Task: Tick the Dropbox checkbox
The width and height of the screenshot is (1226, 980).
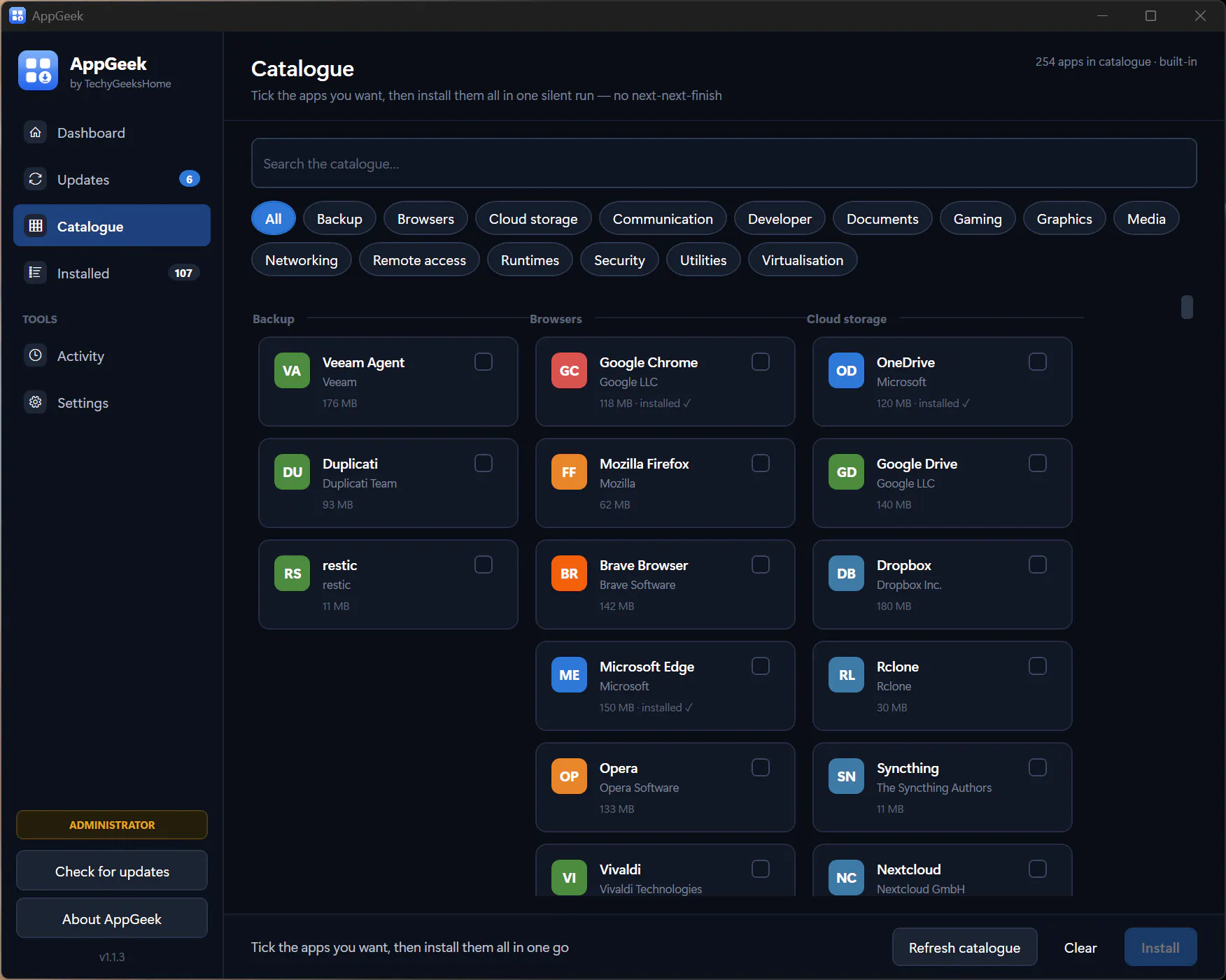Action: click(x=1038, y=564)
